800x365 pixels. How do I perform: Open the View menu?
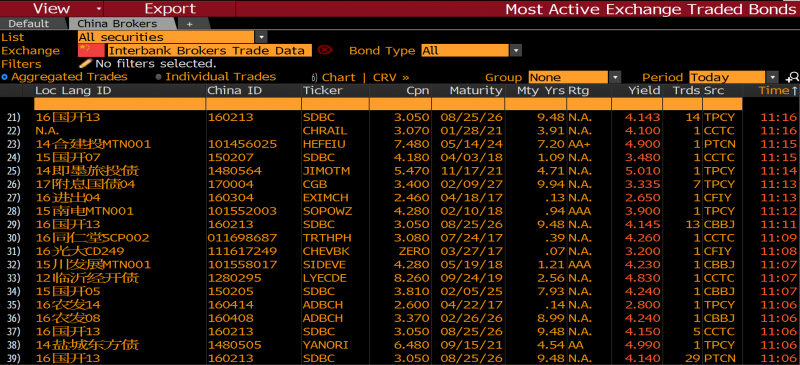[x=52, y=9]
